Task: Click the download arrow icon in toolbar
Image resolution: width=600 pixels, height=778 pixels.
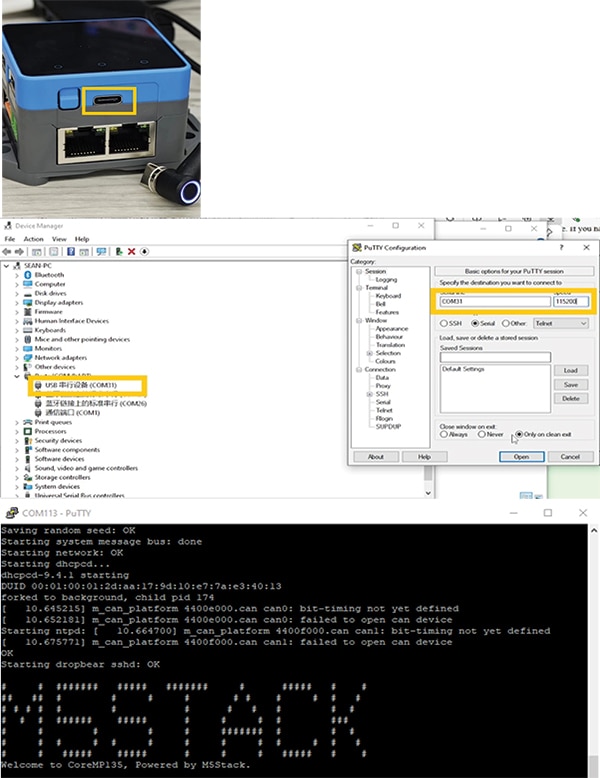Action: 144,252
